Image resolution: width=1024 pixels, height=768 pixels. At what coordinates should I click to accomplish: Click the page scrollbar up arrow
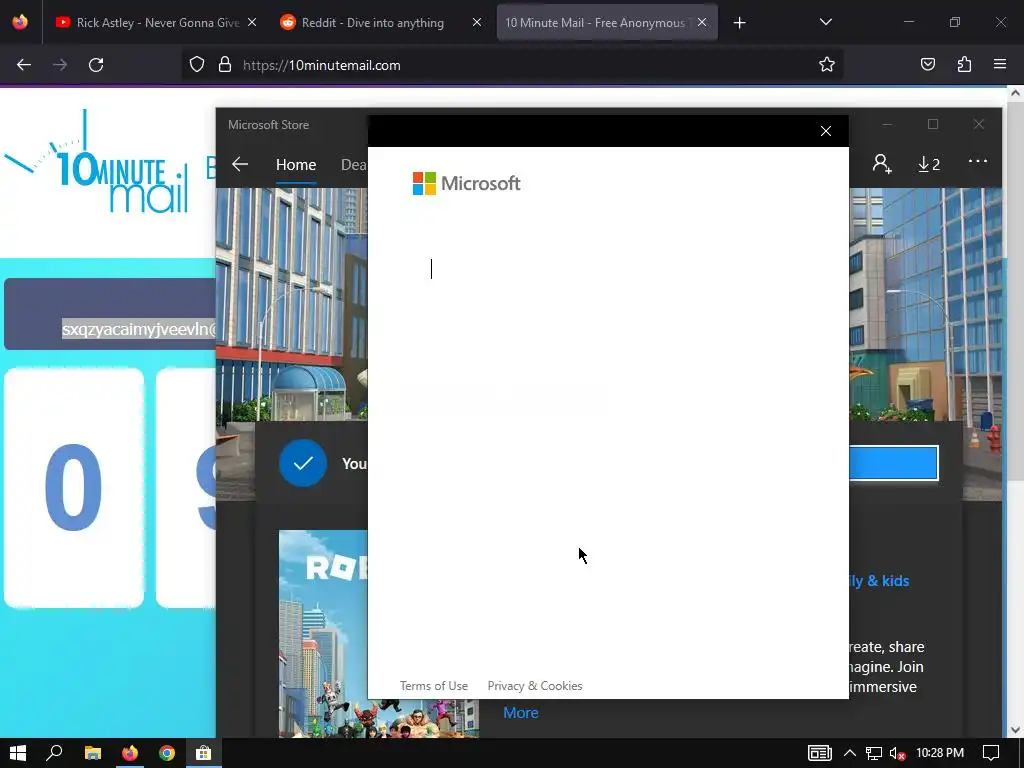pyautogui.click(x=1015, y=93)
